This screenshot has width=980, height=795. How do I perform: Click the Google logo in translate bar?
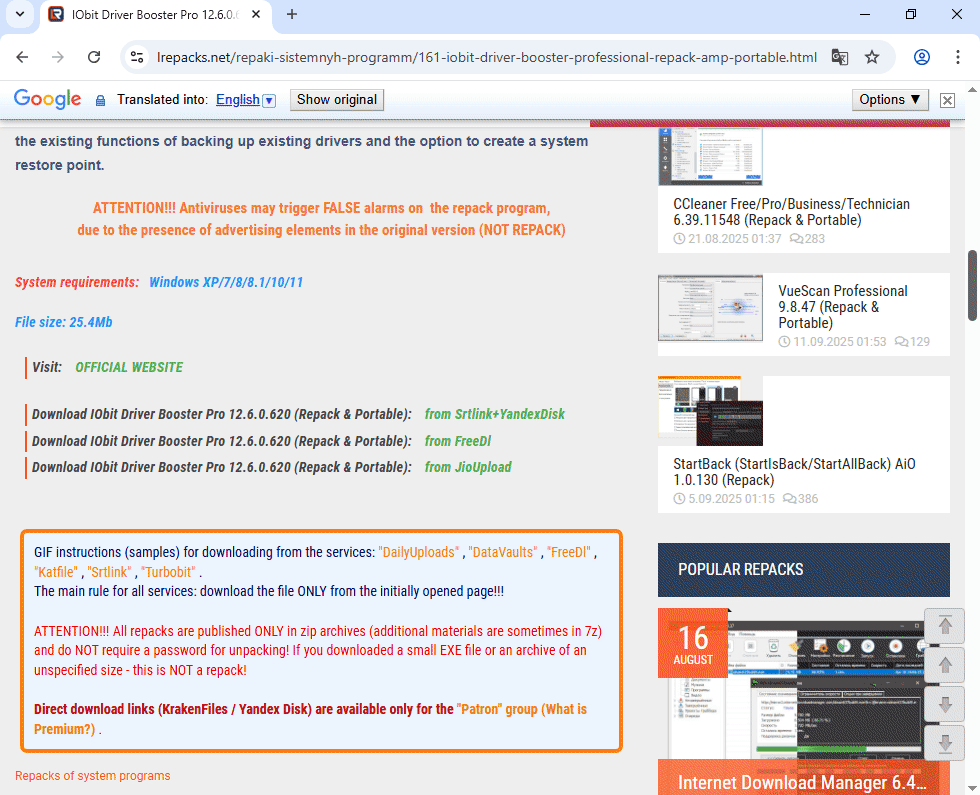pos(48,99)
